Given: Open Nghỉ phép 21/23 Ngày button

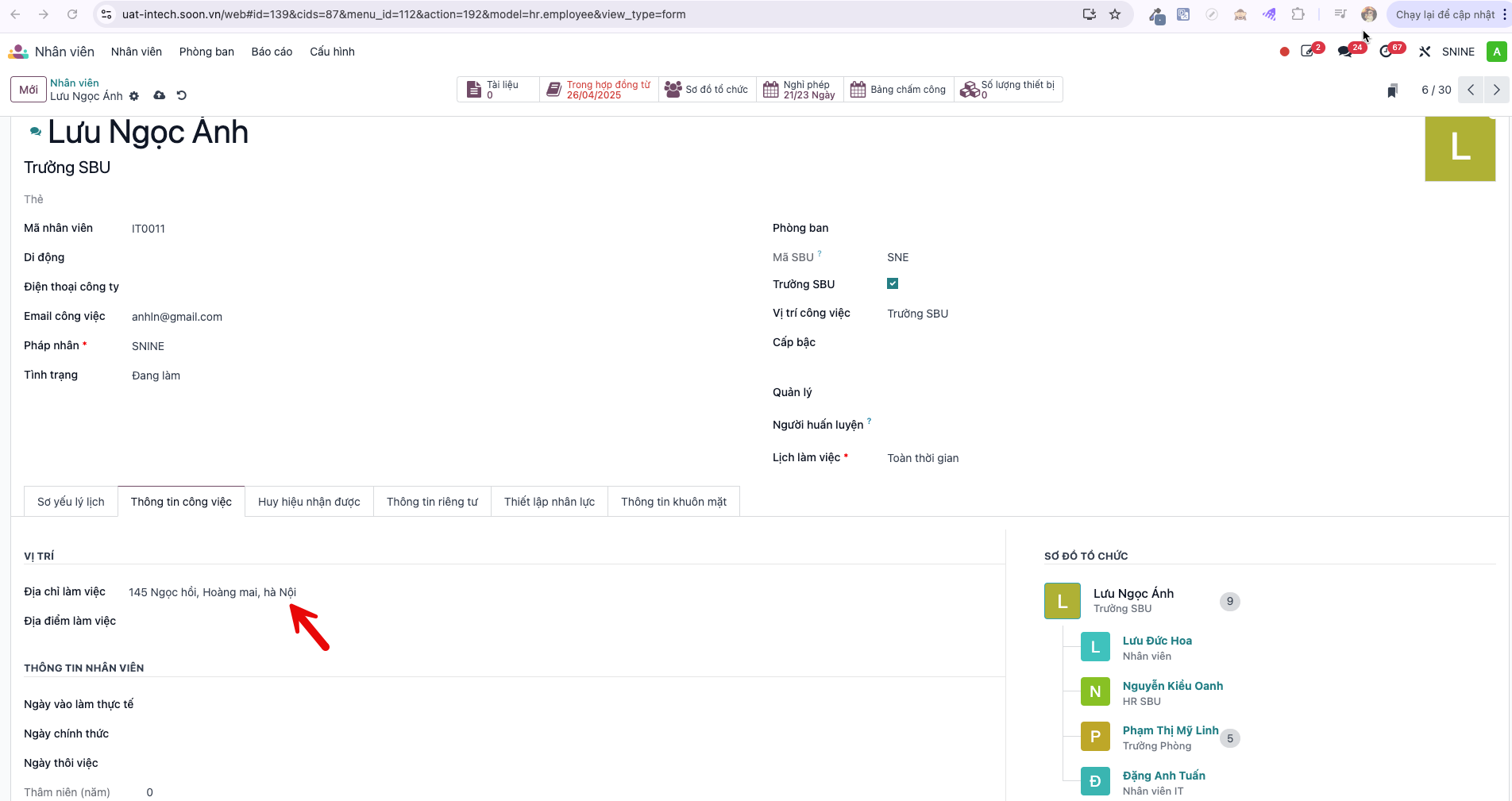Looking at the screenshot, I should (x=800, y=90).
